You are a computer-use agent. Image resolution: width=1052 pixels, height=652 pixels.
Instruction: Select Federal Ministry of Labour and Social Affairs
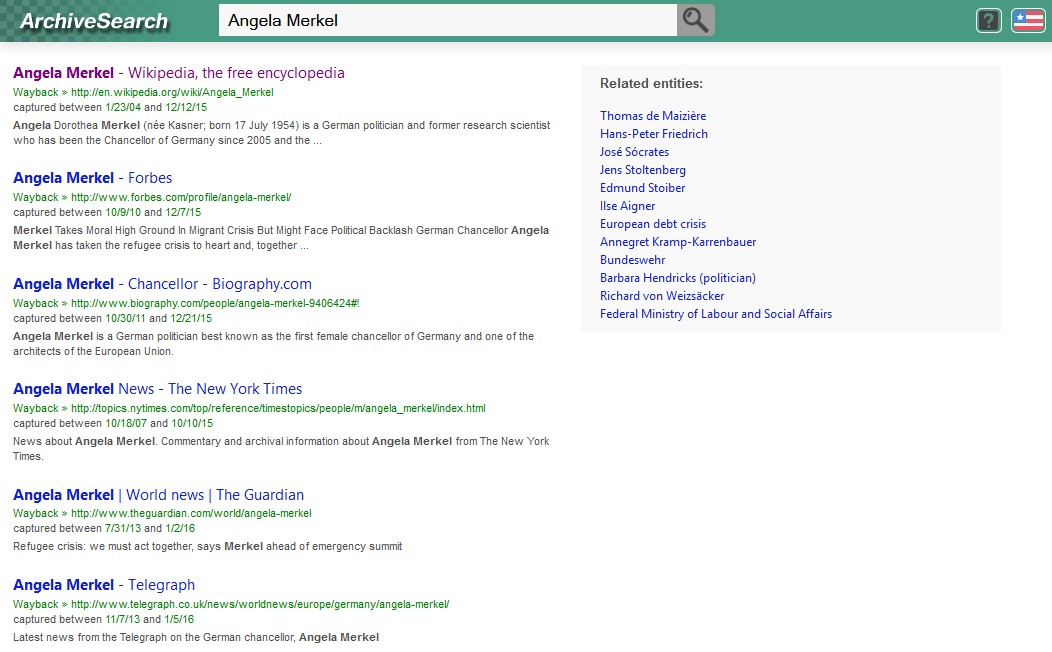pos(716,315)
